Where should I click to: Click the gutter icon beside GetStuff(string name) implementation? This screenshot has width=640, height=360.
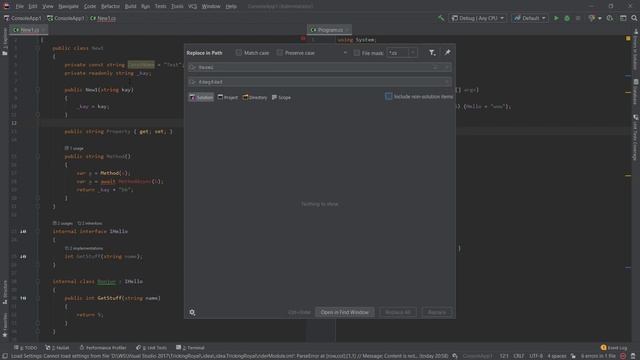point(23,298)
